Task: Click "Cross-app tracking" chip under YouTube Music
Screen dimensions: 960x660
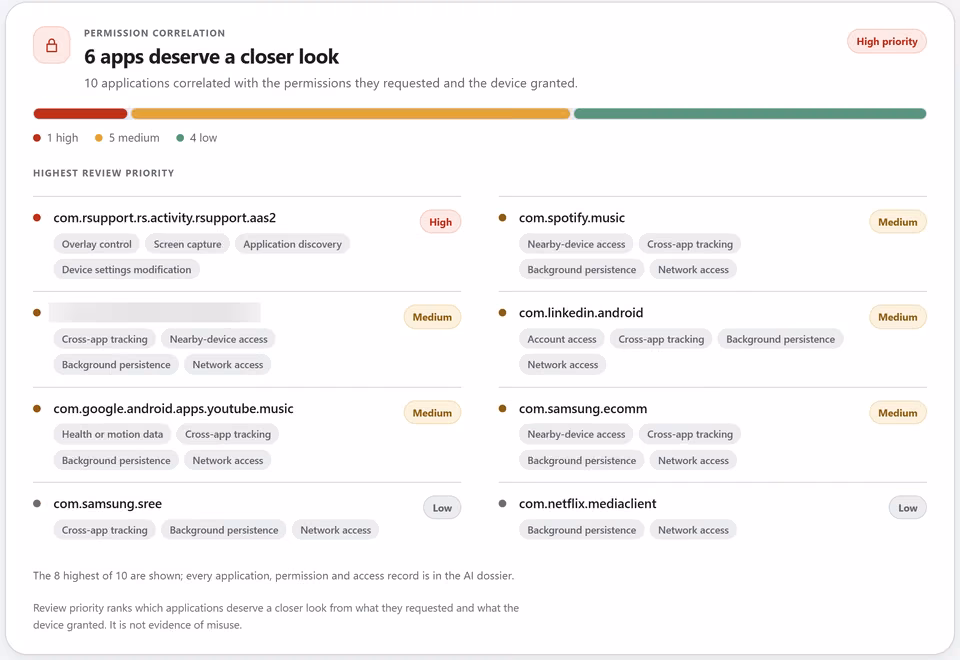Action: tap(228, 434)
